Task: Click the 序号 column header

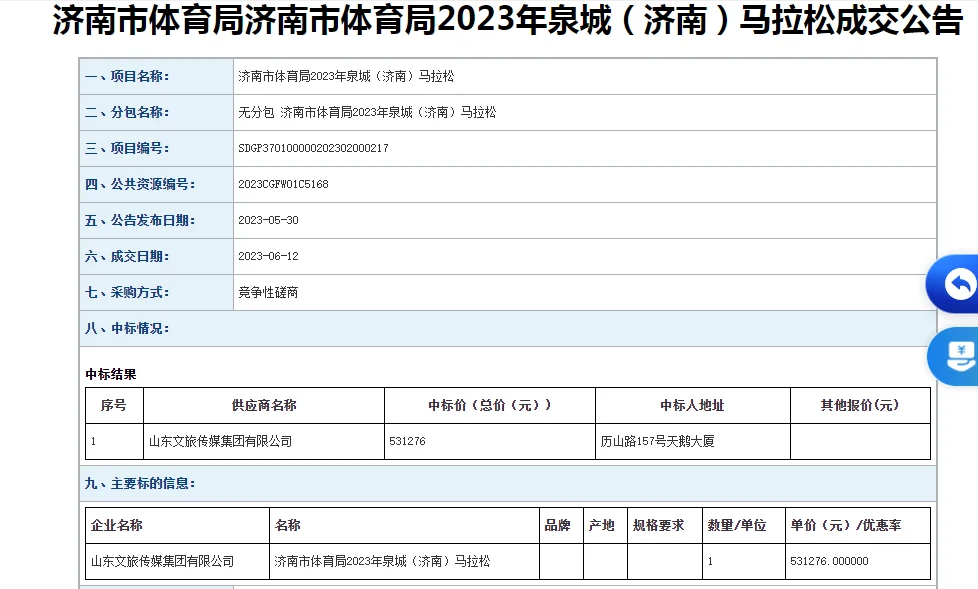Action: pyautogui.click(x=114, y=405)
